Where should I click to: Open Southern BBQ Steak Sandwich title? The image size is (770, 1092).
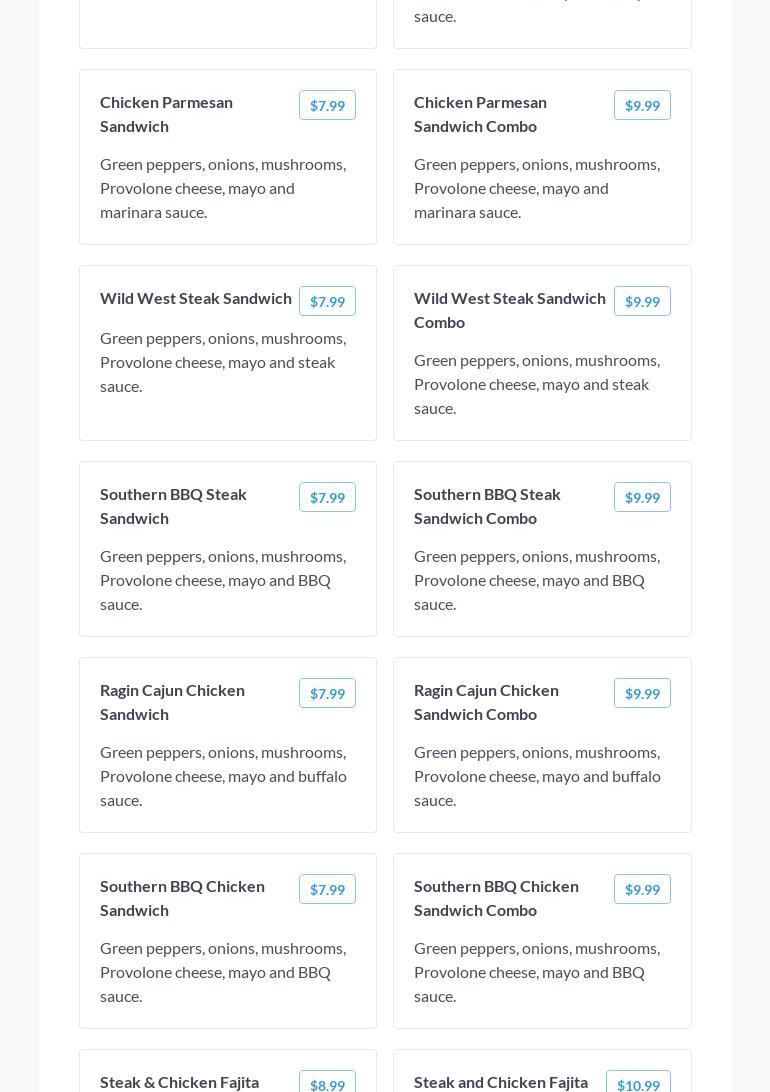coord(173,506)
